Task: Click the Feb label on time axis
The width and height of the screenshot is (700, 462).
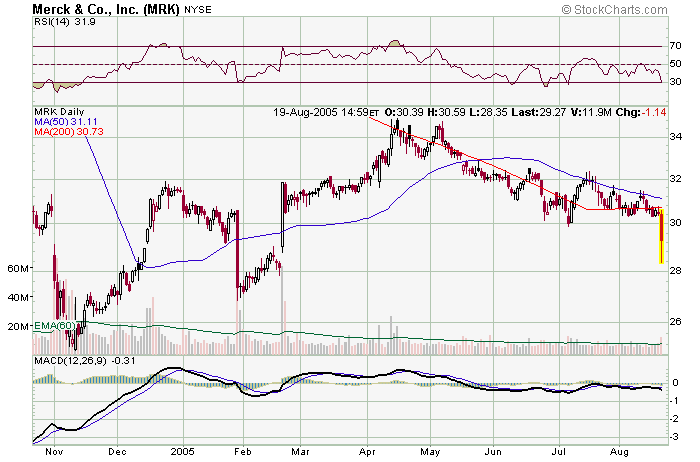Action: coord(243,452)
